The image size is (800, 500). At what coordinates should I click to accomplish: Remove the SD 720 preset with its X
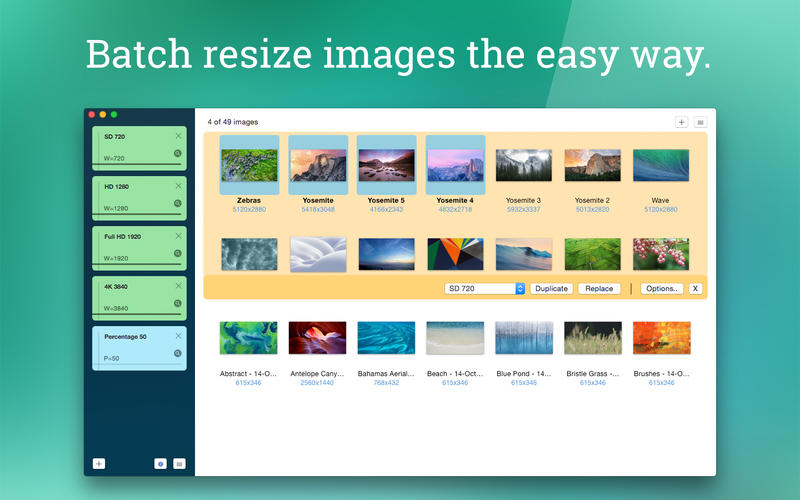[179, 136]
